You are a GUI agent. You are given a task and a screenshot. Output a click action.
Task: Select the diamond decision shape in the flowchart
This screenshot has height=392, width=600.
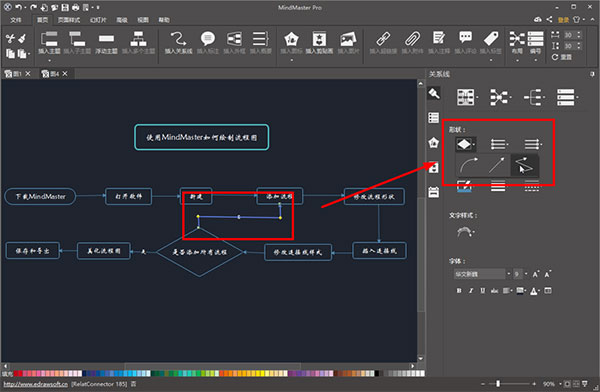coord(199,252)
